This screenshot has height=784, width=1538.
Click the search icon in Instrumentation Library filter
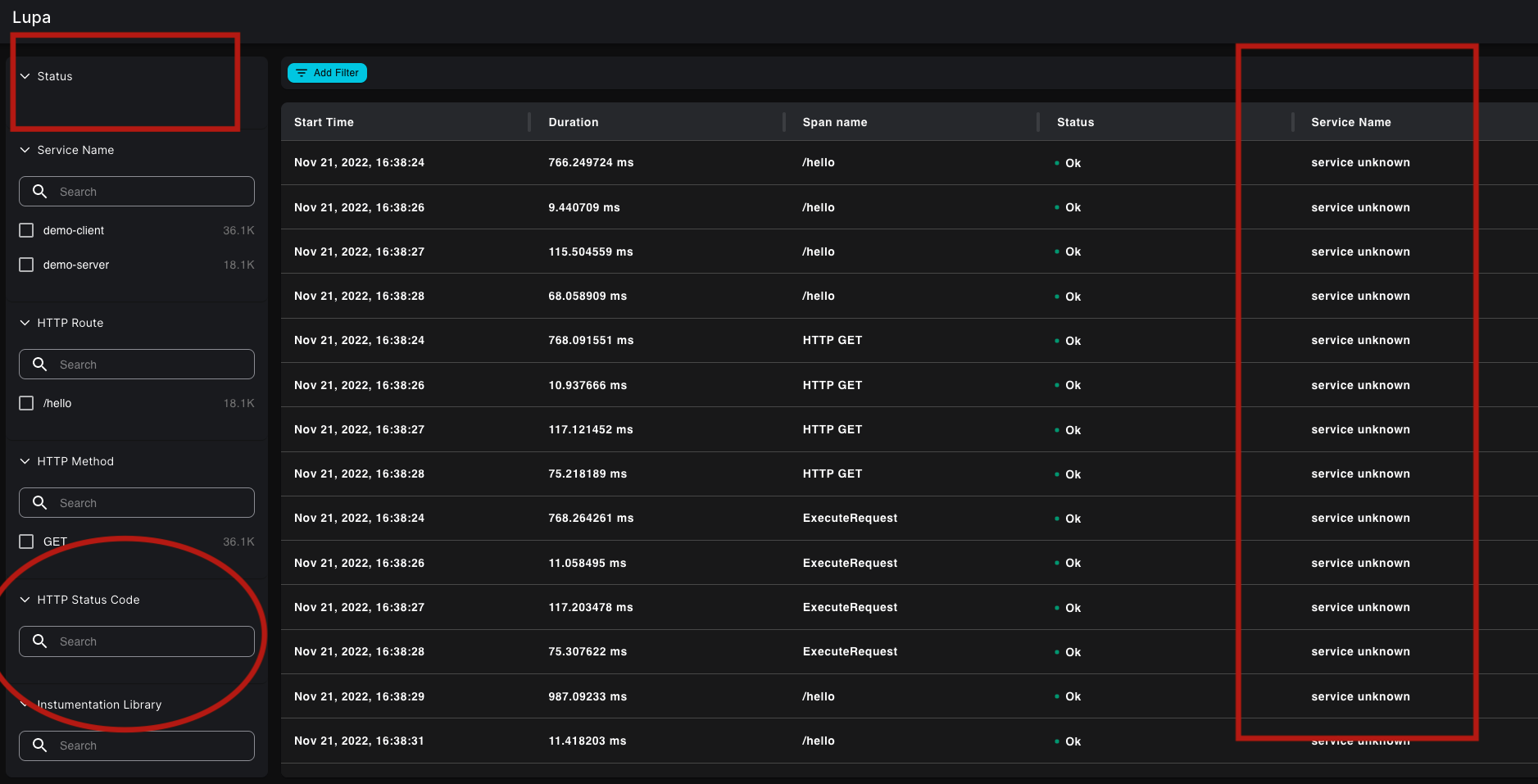pyautogui.click(x=39, y=745)
